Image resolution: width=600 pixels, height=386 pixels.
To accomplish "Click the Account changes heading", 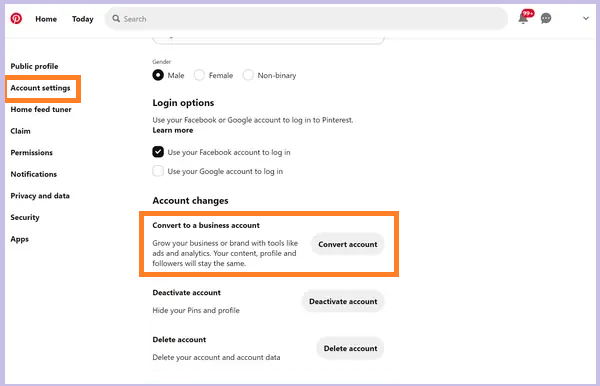I will pos(190,201).
